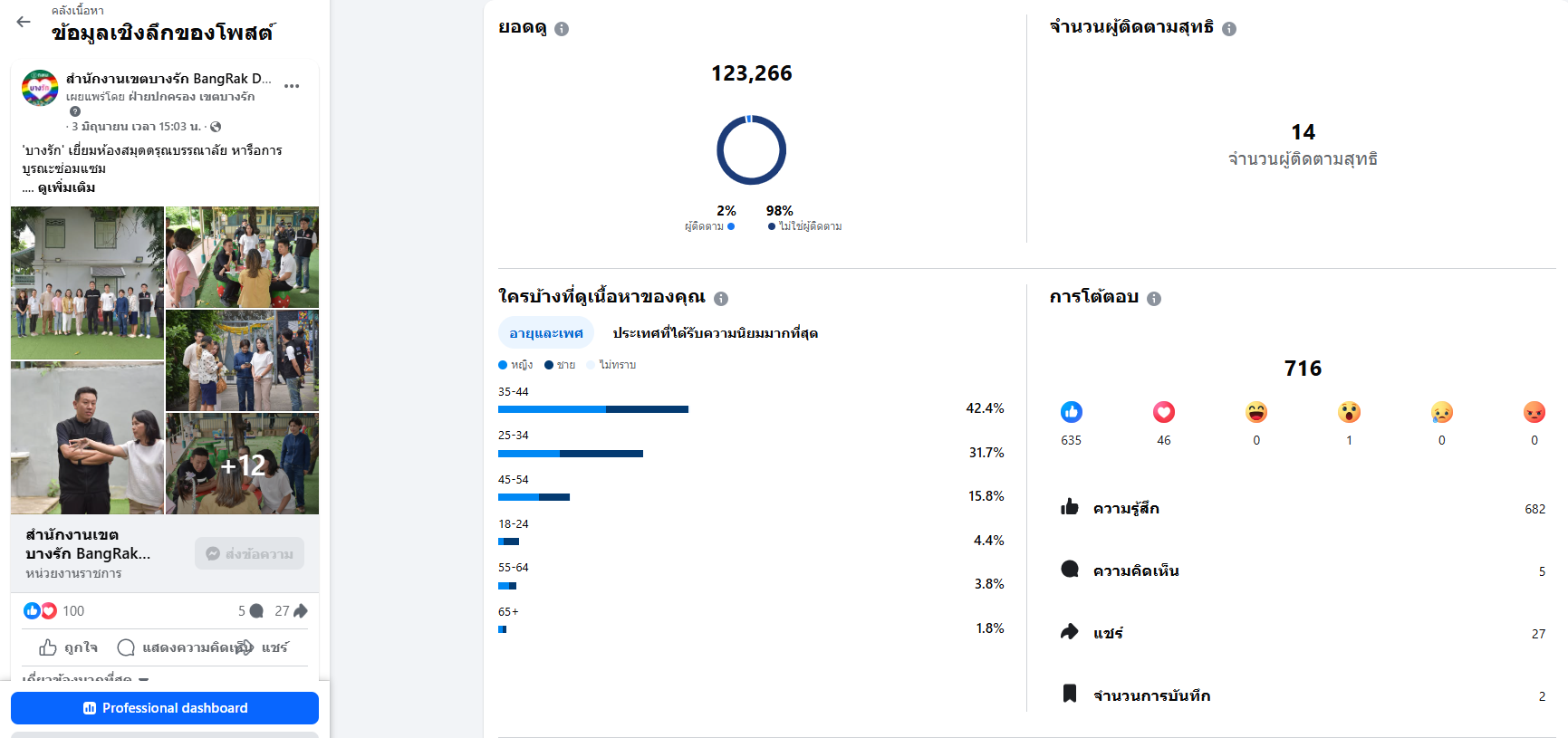Open the +12 more photos thumbnail
The width and height of the screenshot is (1568, 738).
click(x=243, y=464)
